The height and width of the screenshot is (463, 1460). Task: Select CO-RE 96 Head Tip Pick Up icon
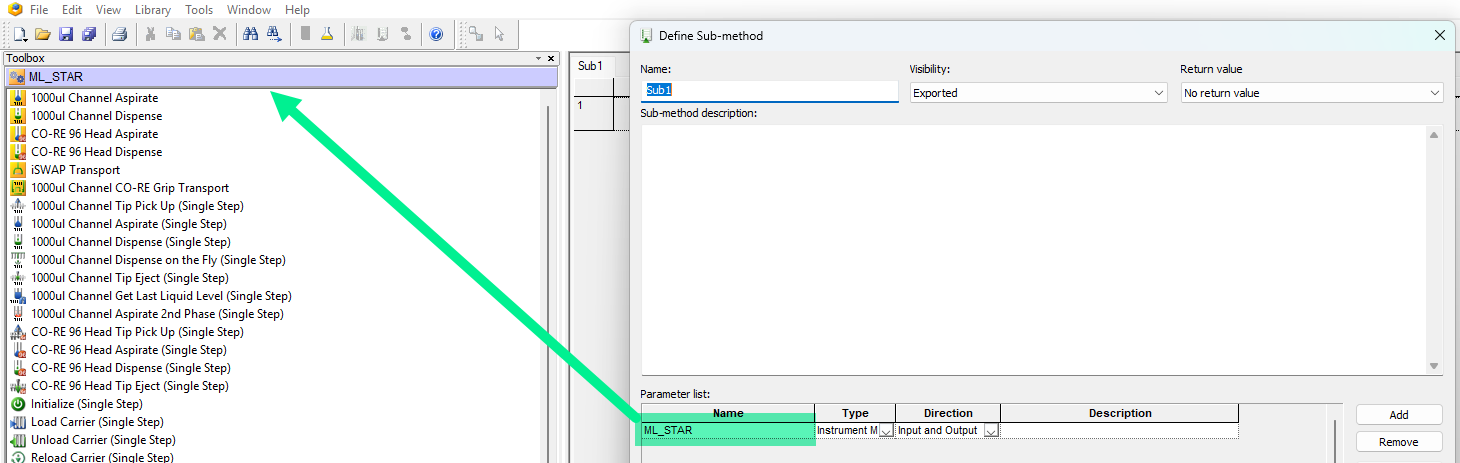coord(18,332)
